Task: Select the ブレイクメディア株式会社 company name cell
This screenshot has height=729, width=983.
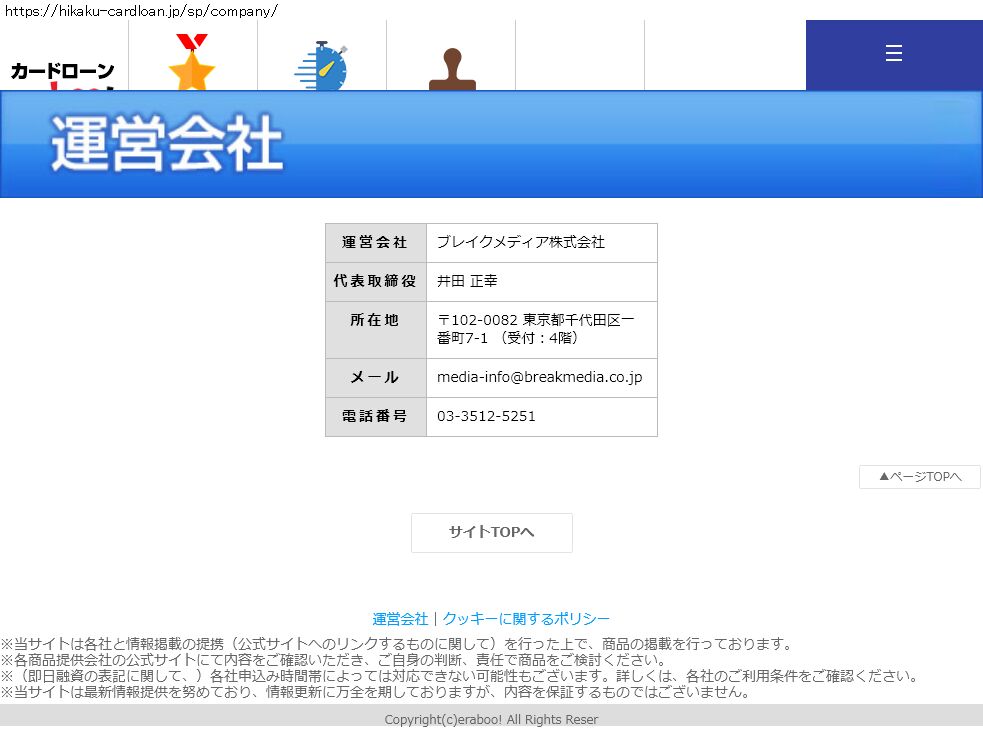Action: pyautogui.click(x=520, y=242)
